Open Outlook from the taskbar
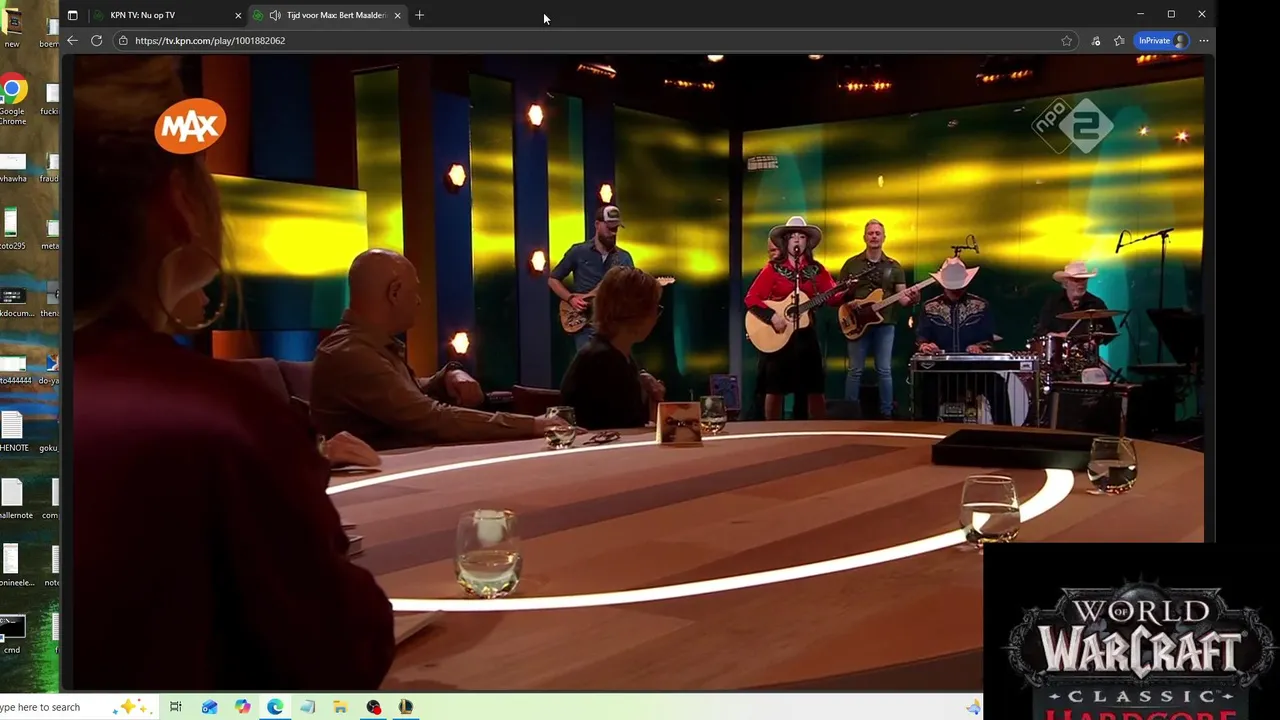Image resolution: width=1280 pixels, height=720 pixels. click(x=209, y=707)
